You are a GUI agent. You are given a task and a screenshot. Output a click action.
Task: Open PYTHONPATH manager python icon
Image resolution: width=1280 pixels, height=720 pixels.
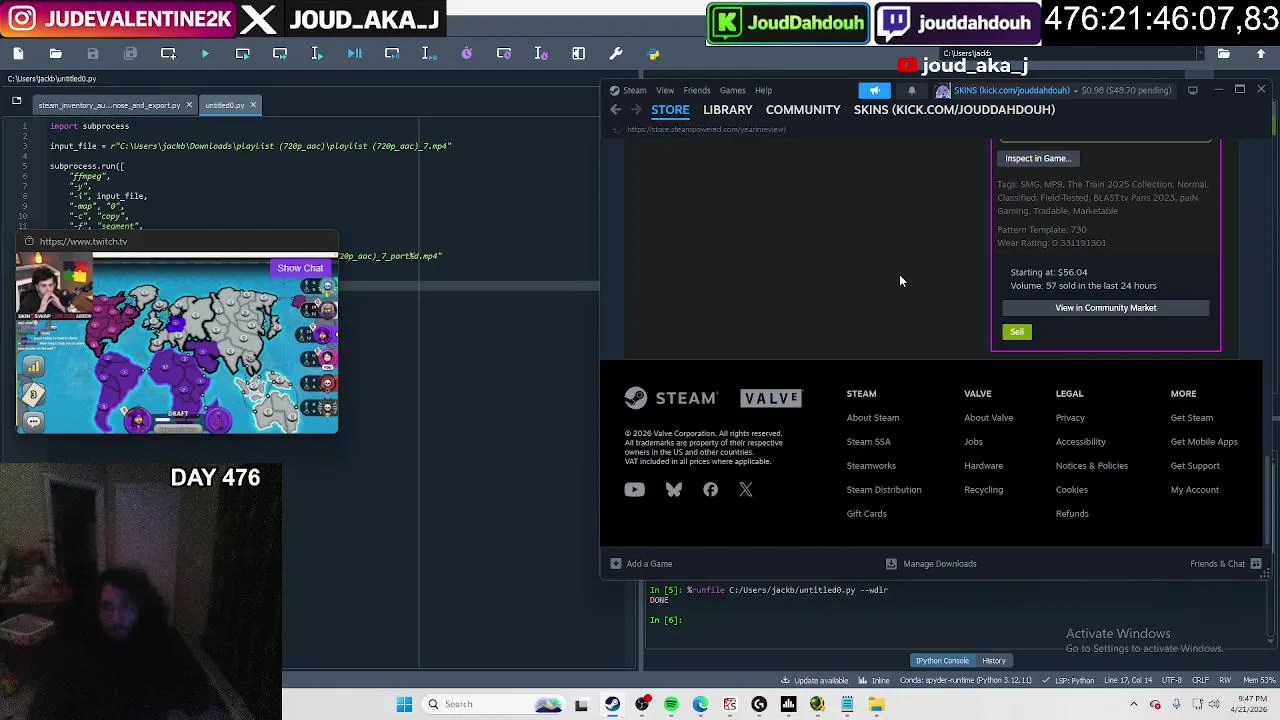click(653, 53)
